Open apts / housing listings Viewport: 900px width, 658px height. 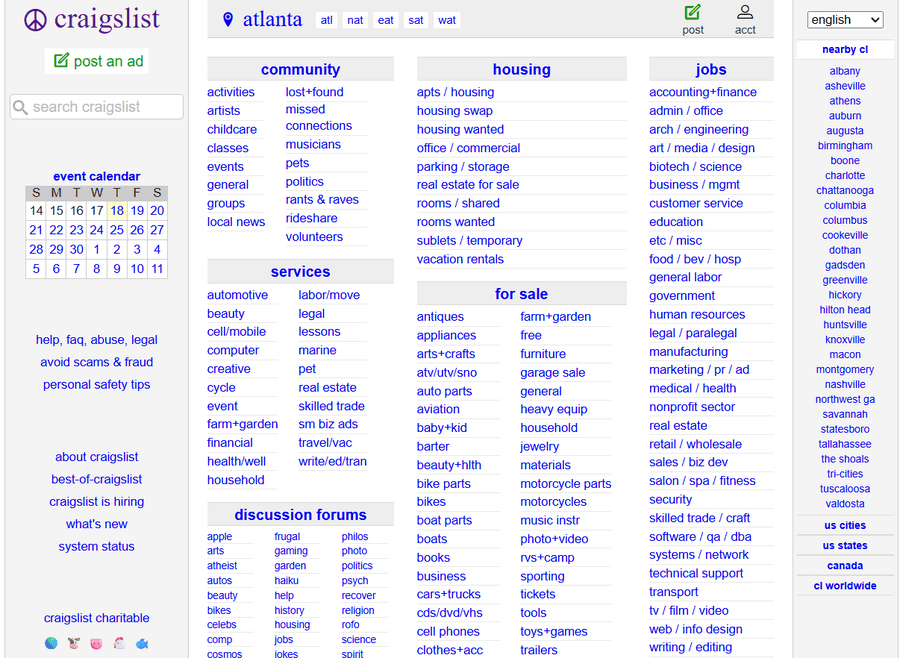(455, 92)
